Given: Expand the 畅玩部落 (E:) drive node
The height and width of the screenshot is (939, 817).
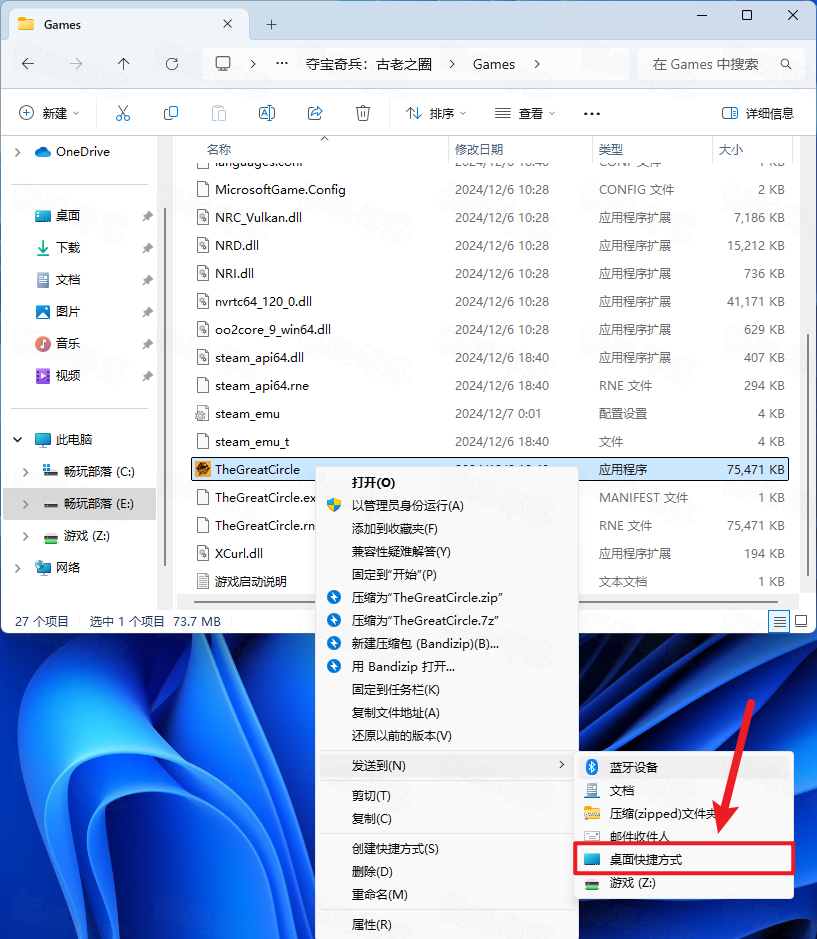Looking at the screenshot, I should (x=25, y=504).
